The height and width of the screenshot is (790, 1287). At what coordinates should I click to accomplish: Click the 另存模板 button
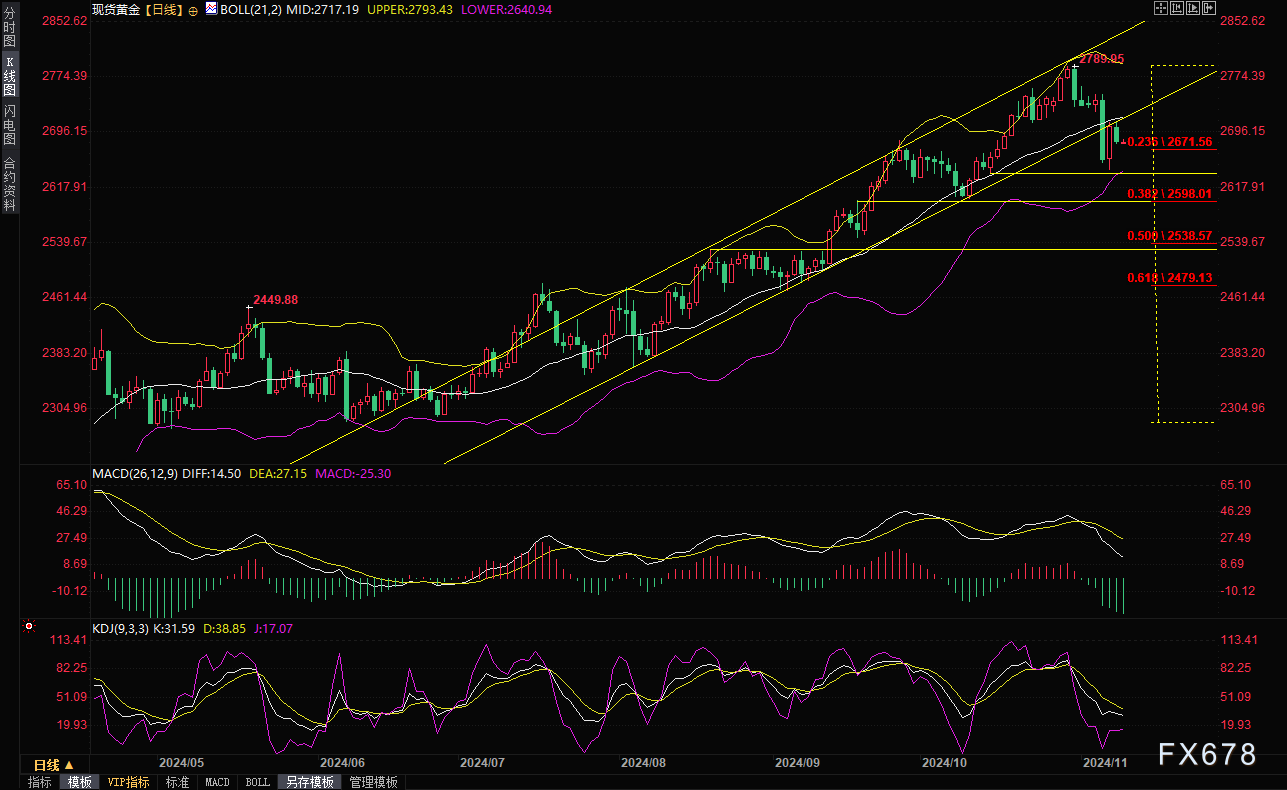pos(309,782)
